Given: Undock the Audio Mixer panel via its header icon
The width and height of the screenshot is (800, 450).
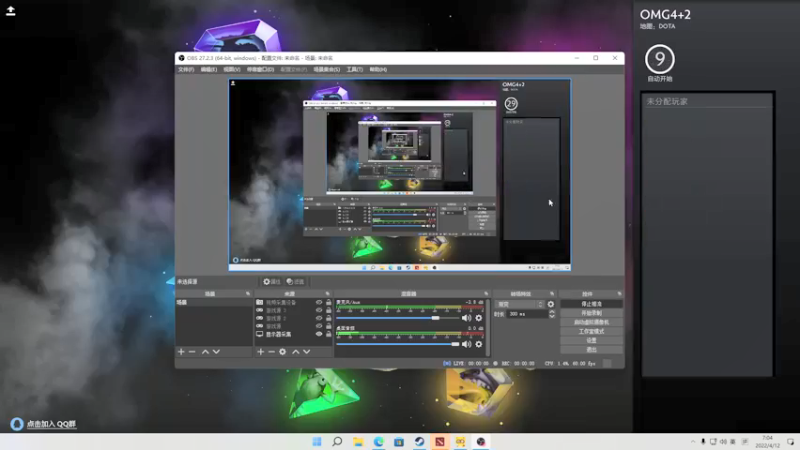Looking at the screenshot, I should [486, 294].
